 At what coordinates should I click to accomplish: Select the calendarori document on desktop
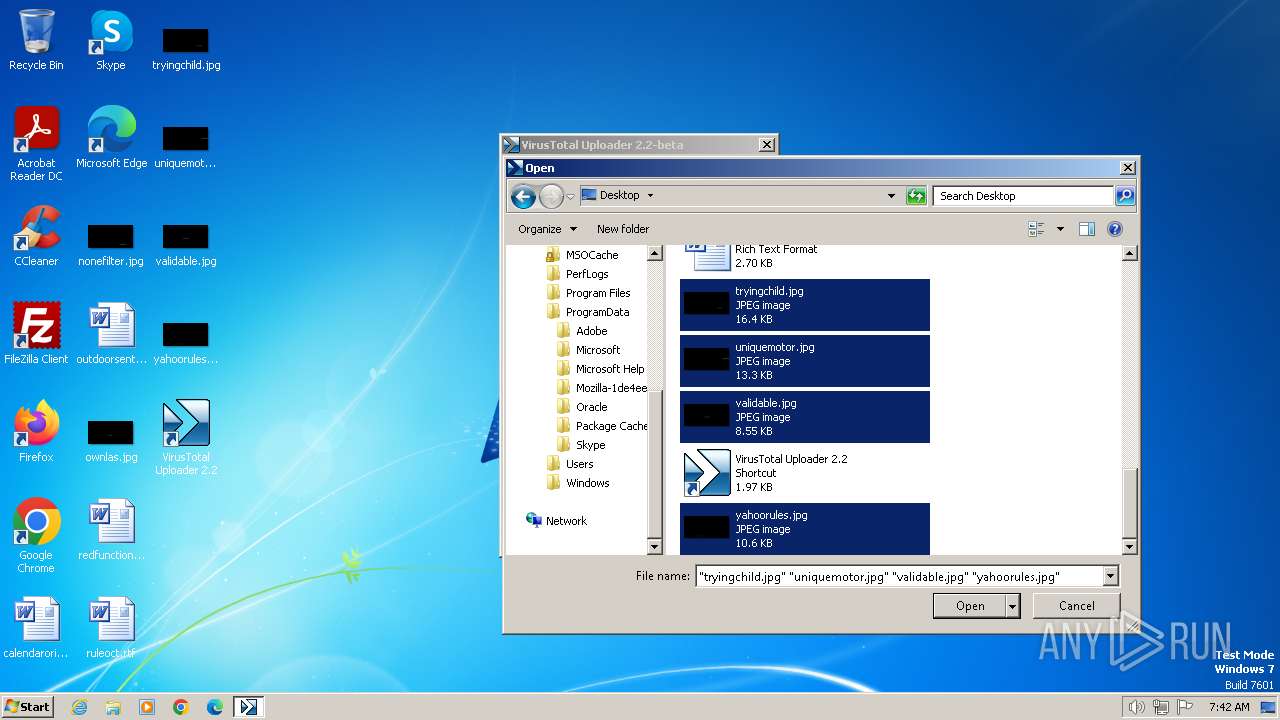(x=36, y=628)
